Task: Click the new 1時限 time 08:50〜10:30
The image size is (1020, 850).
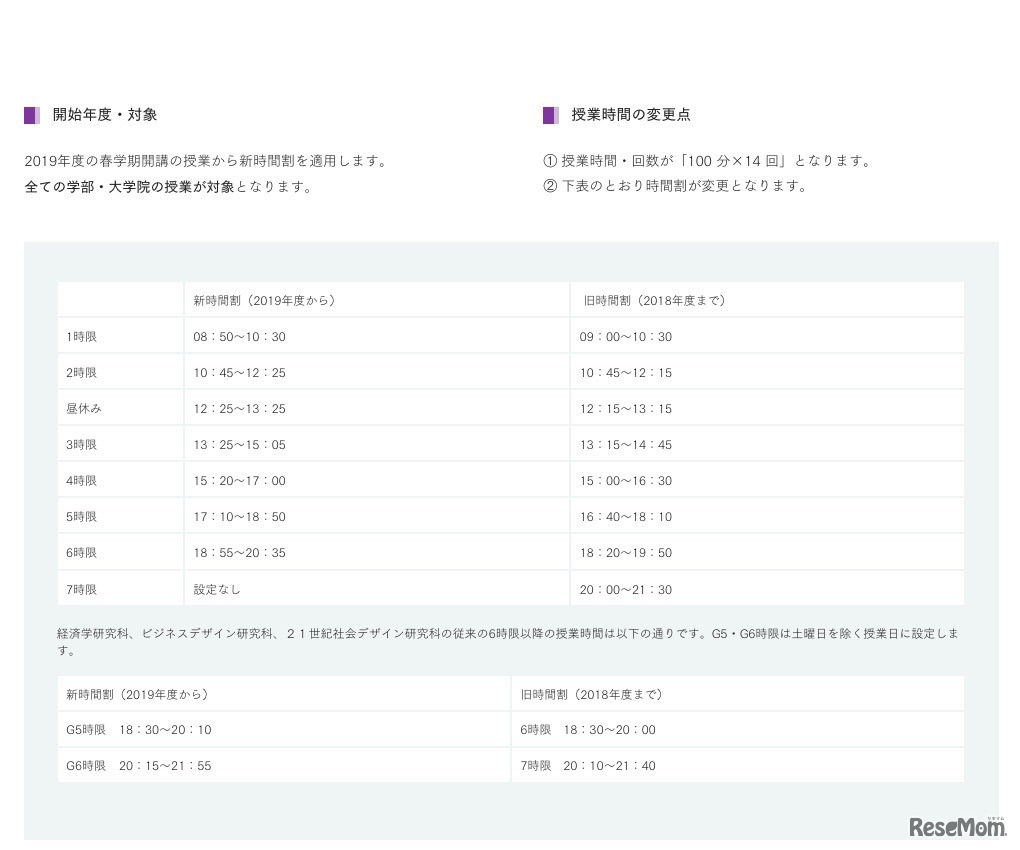Action: [239, 337]
